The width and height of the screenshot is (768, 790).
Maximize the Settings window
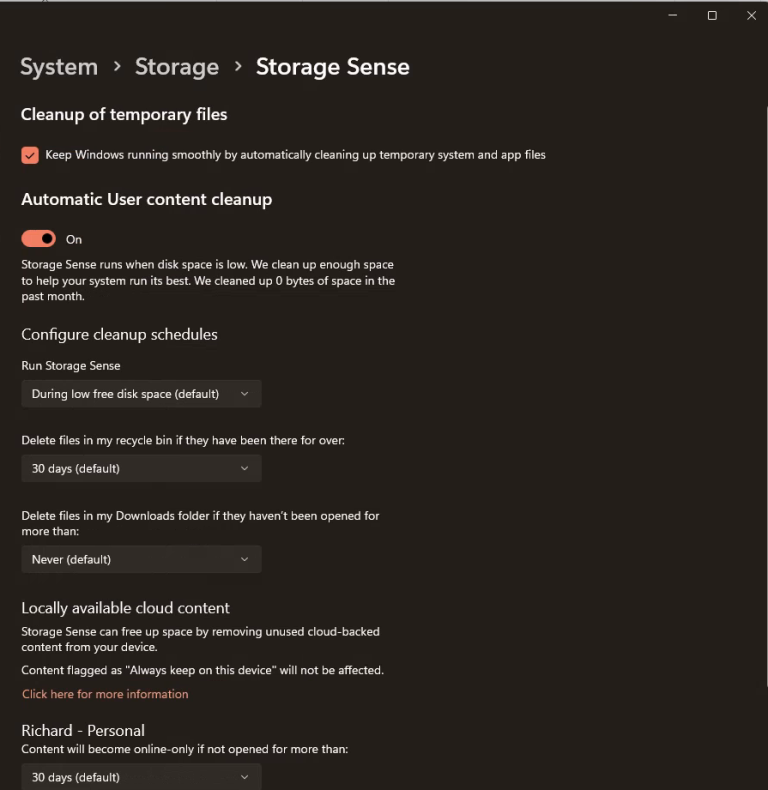(712, 16)
